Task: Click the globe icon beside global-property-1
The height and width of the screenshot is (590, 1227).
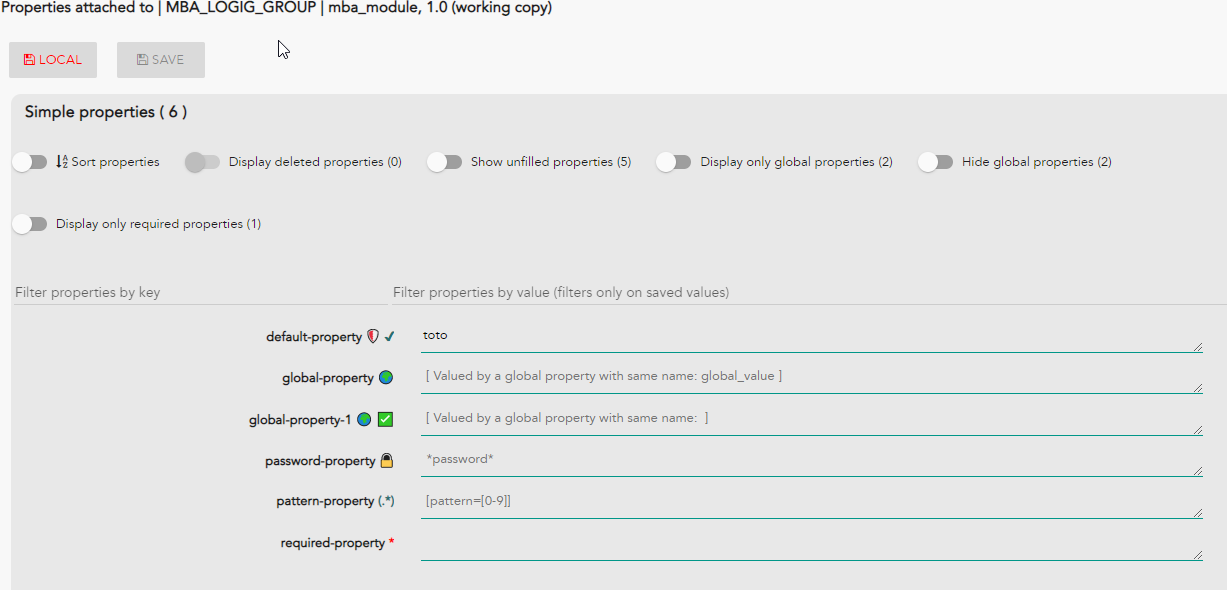Action: tap(364, 420)
